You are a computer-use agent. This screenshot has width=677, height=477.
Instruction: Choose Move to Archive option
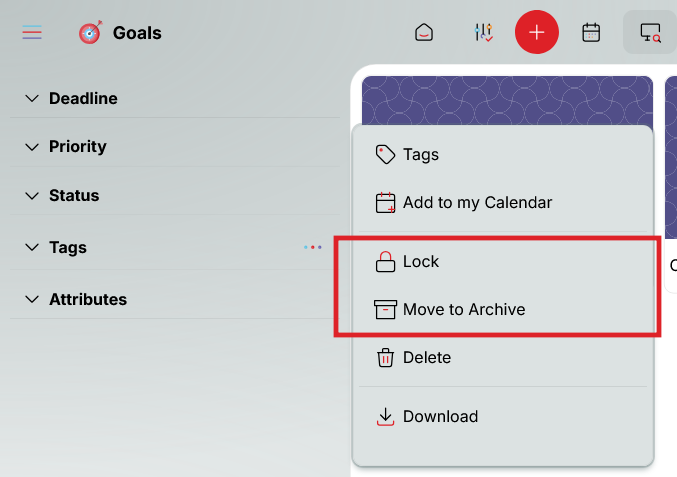tap(463, 309)
